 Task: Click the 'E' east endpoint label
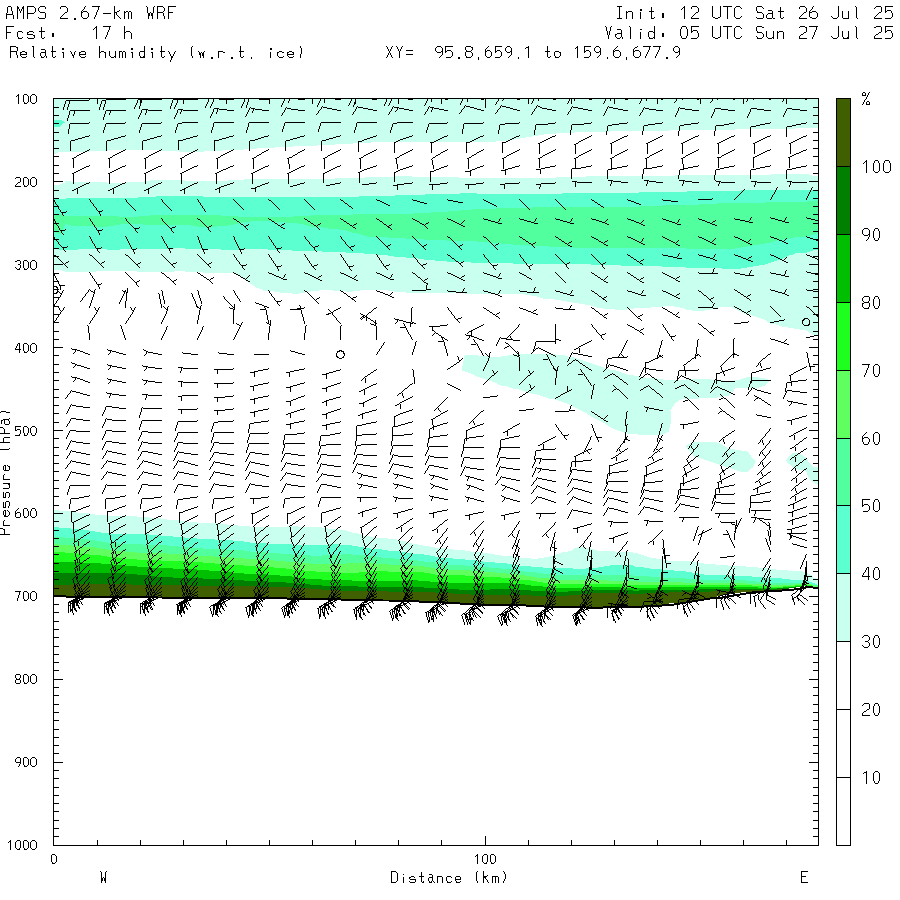804,878
